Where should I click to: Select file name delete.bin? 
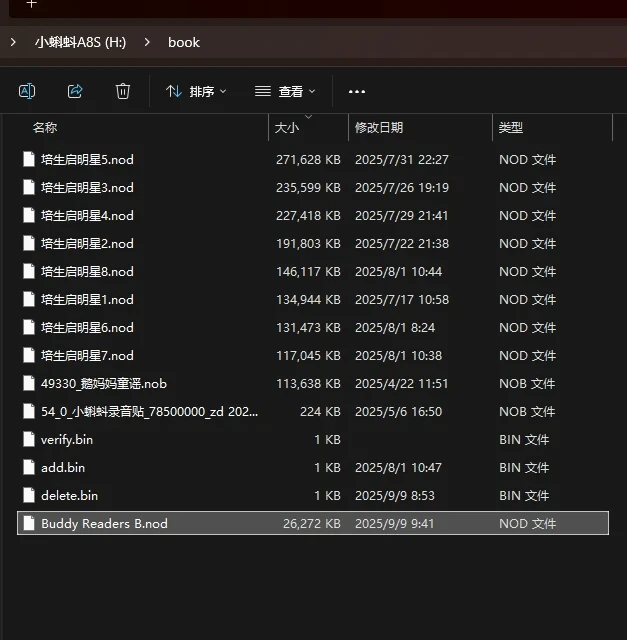pos(69,496)
